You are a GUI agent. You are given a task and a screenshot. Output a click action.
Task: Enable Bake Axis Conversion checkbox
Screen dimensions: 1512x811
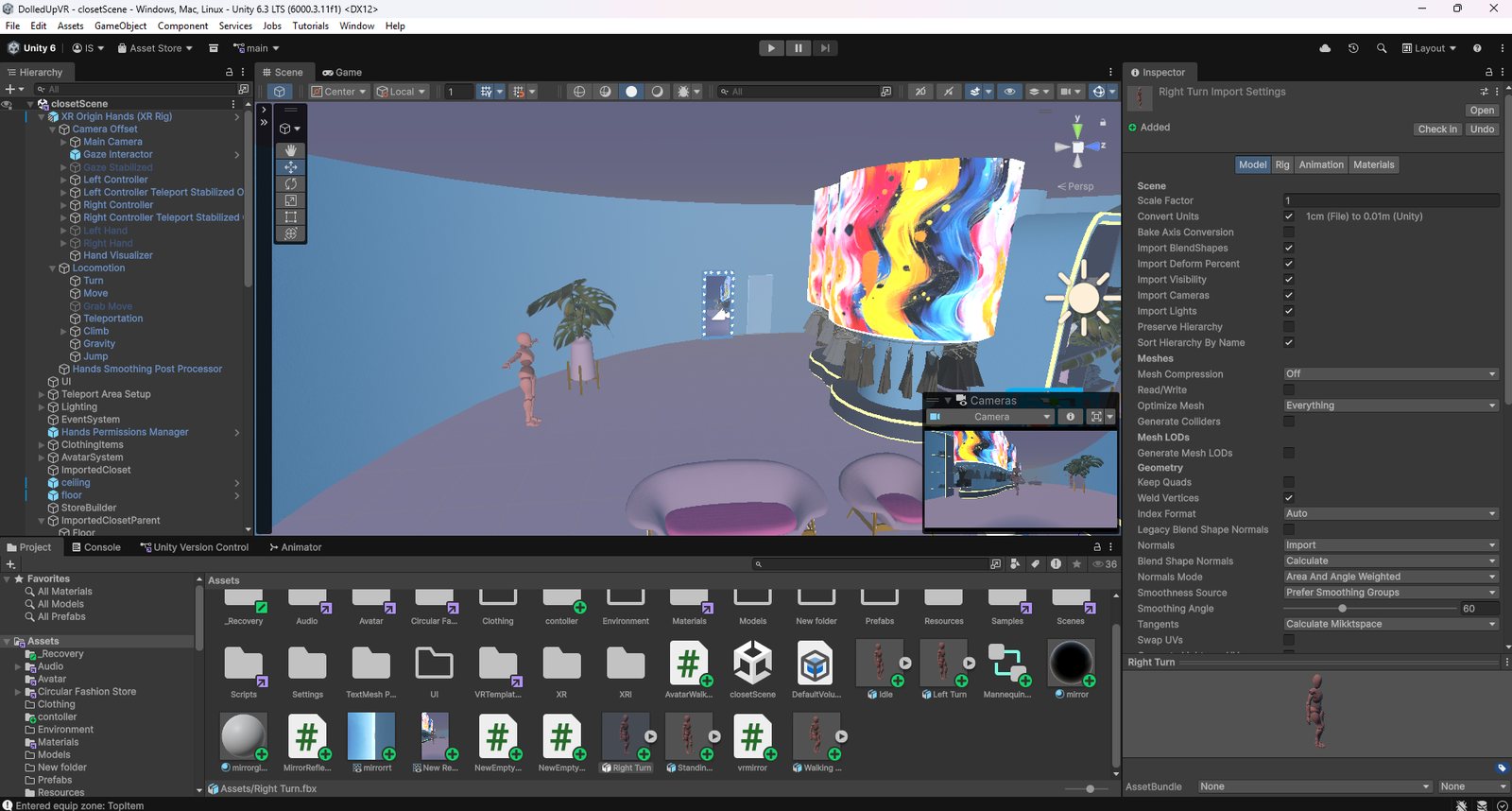(x=1289, y=233)
